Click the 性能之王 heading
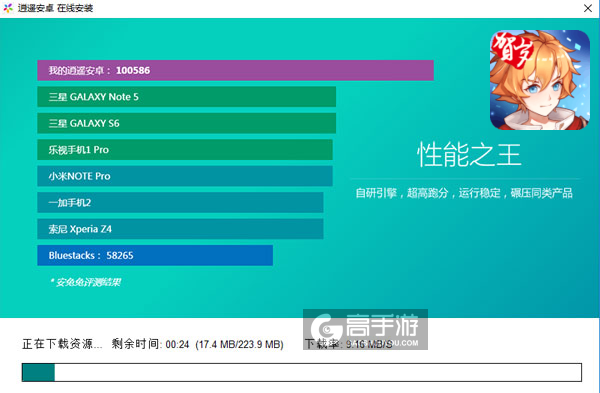Image resolution: width=600 pixels, height=393 pixels. 469,155
